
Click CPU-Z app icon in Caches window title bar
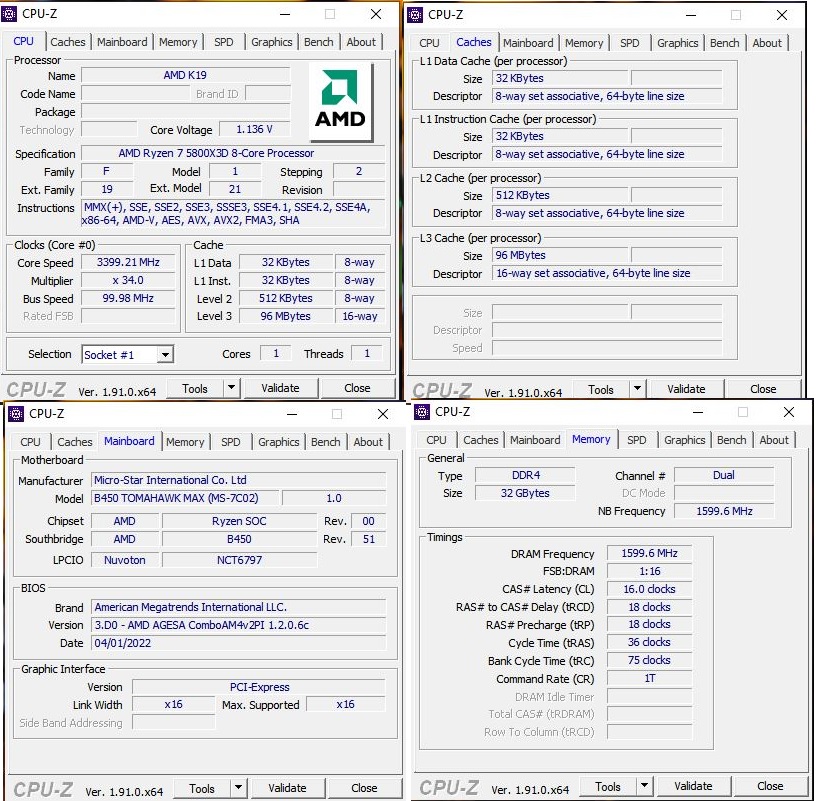click(415, 15)
